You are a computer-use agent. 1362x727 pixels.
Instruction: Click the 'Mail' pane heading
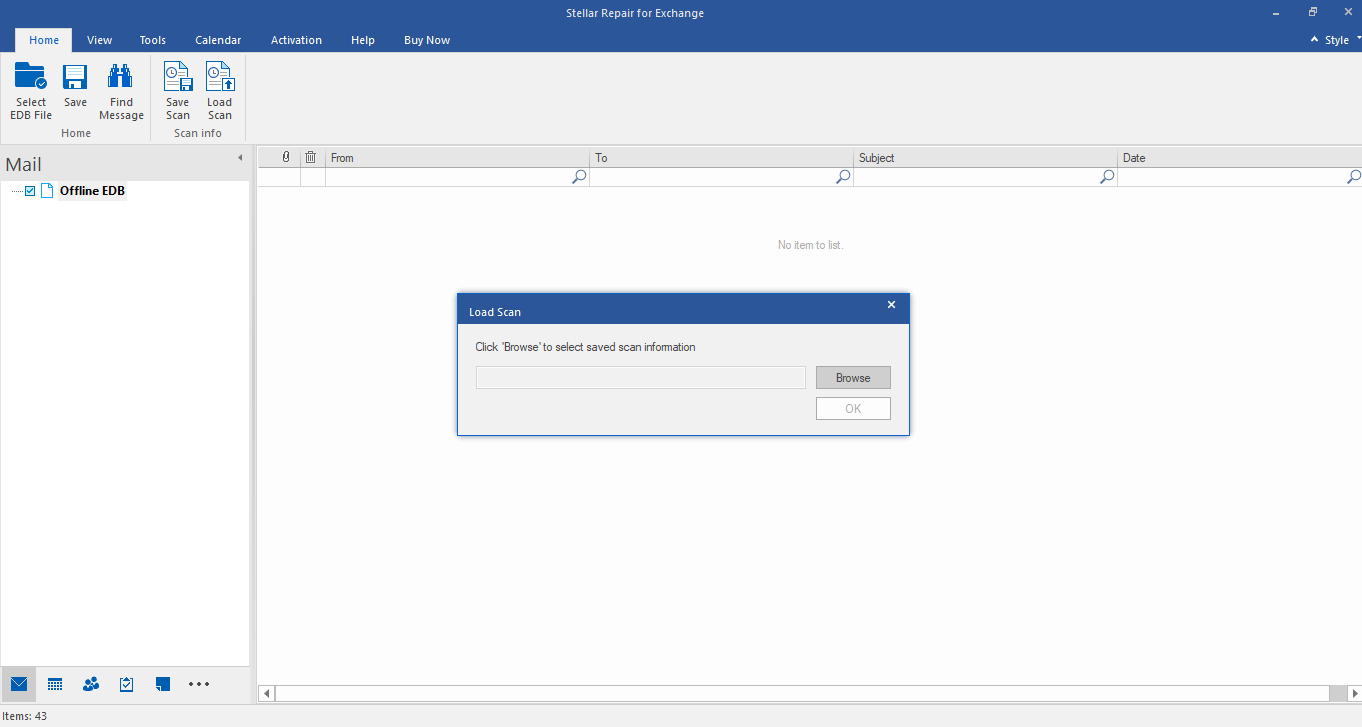(24, 165)
